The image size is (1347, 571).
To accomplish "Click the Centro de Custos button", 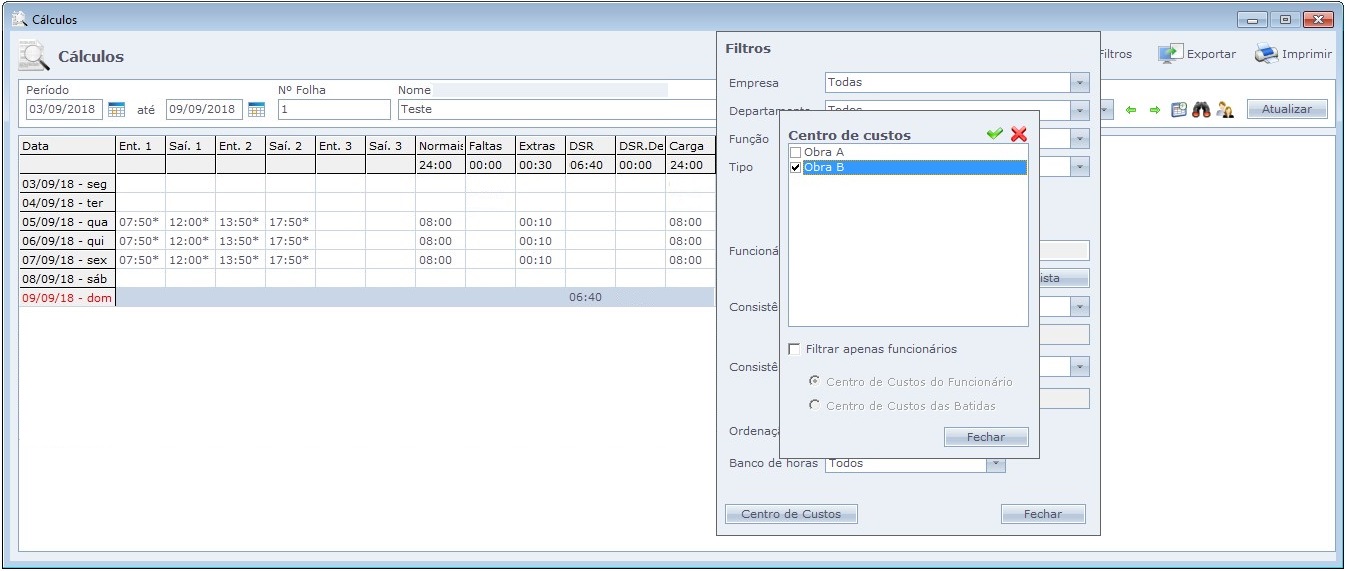I will [x=790, y=514].
